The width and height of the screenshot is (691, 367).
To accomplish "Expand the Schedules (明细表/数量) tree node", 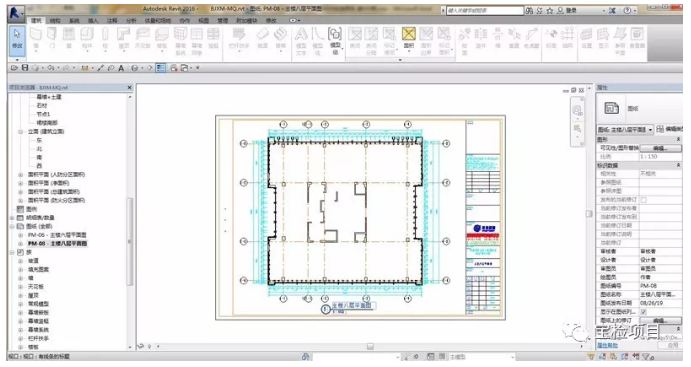I will click(12, 218).
